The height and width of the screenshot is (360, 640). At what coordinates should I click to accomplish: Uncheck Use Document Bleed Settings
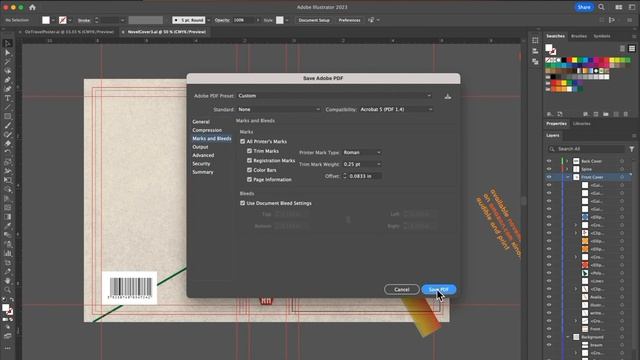[x=242, y=203]
